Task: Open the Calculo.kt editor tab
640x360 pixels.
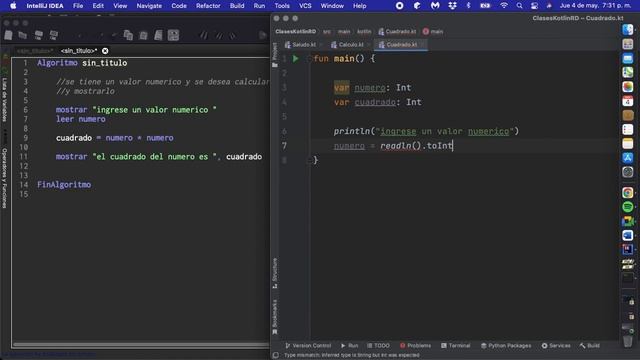Action: pyautogui.click(x=351, y=44)
